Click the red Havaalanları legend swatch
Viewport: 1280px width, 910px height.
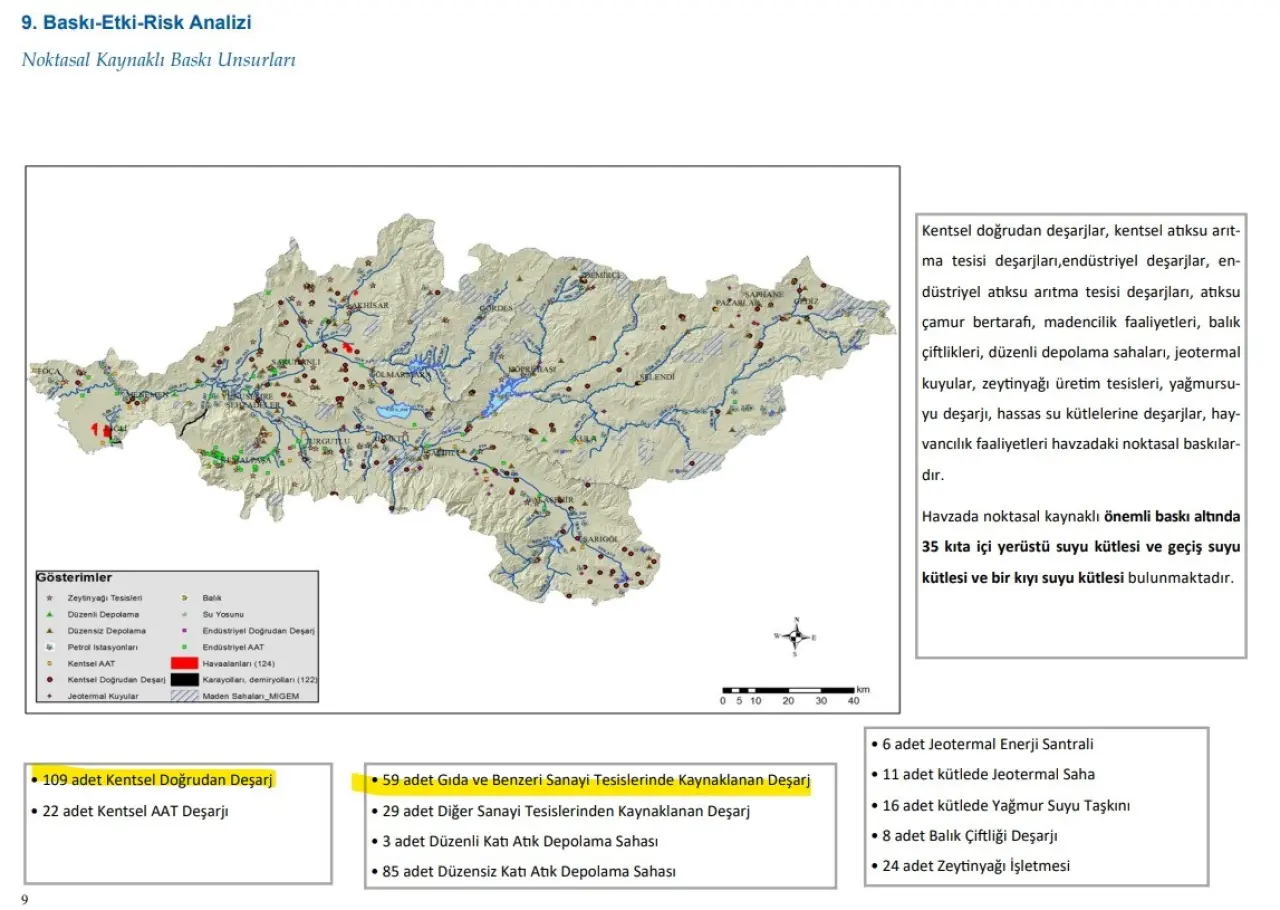tap(184, 663)
